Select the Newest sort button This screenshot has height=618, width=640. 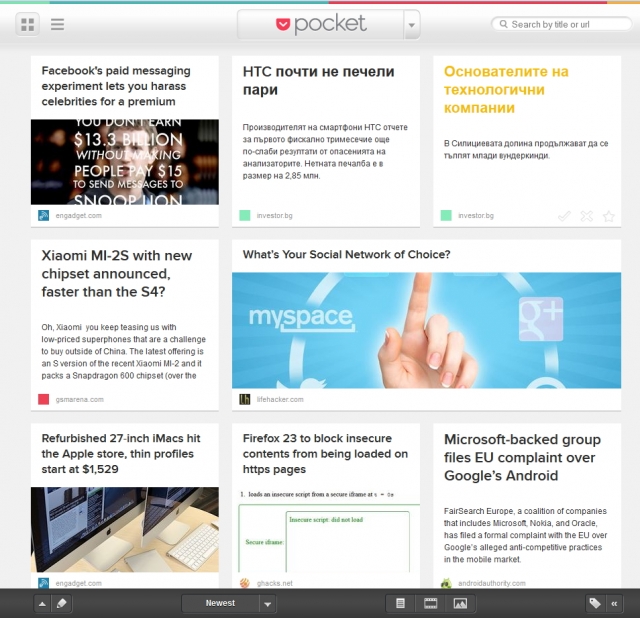[x=220, y=603]
